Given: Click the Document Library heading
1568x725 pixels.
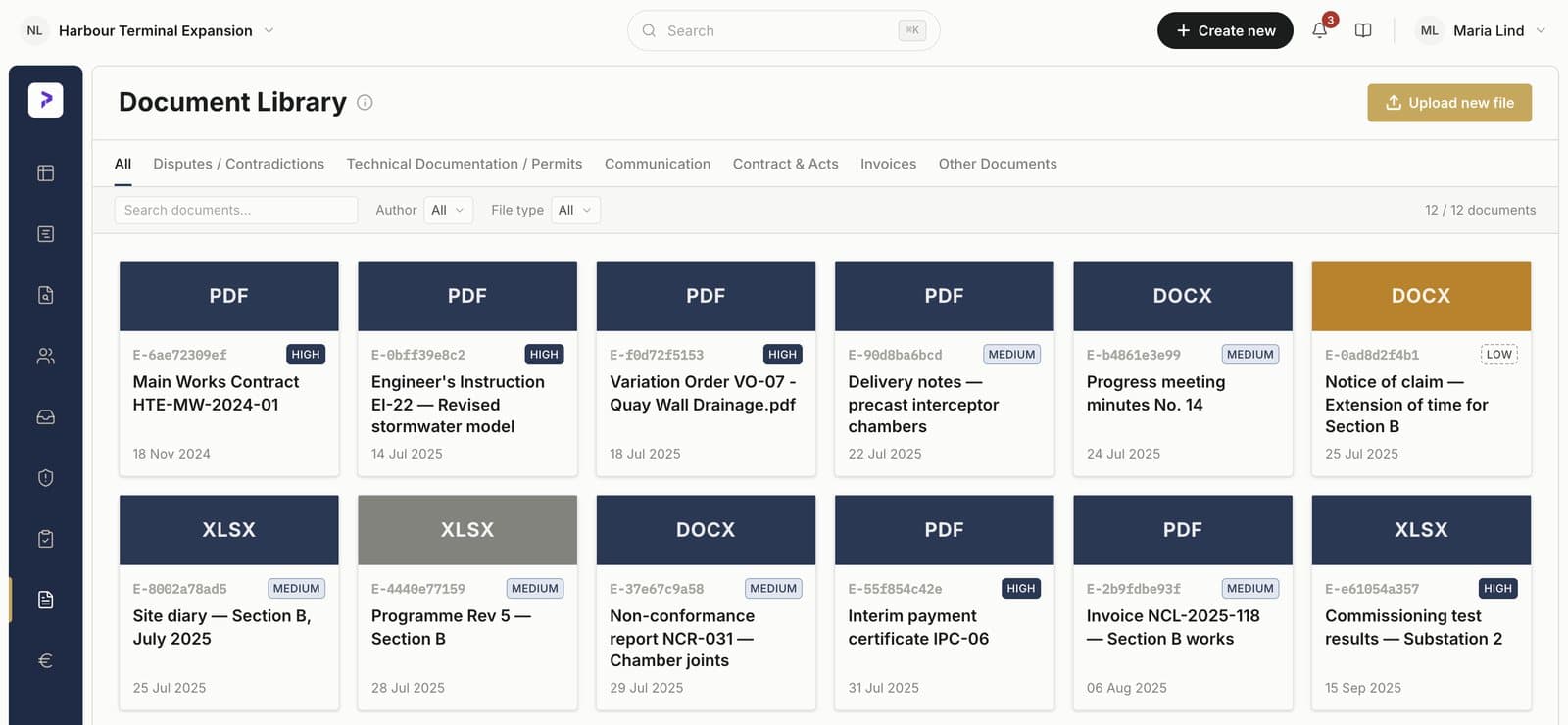Looking at the screenshot, I should tap(232, 102).
